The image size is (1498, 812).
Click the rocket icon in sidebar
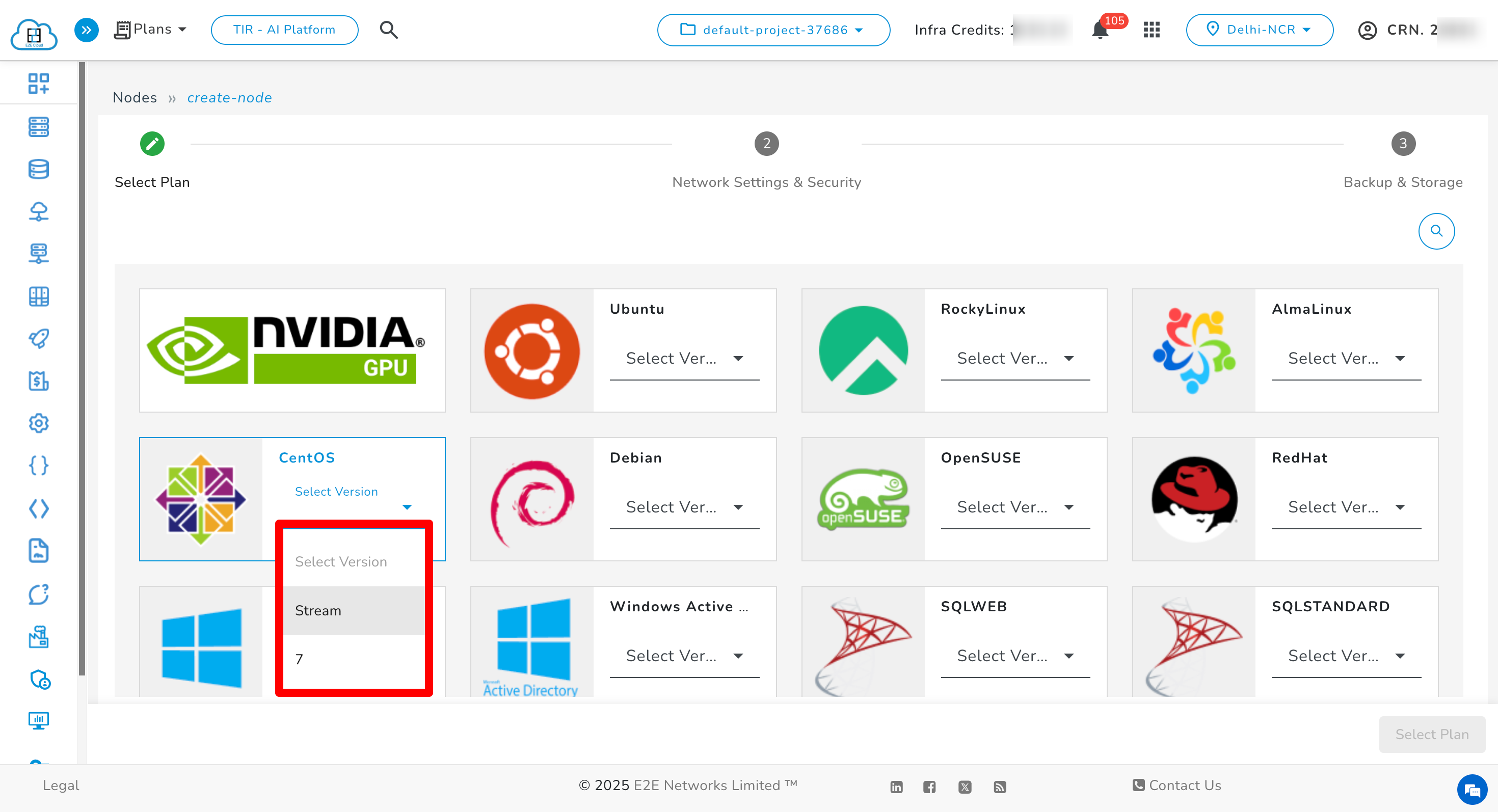[38, 338]
